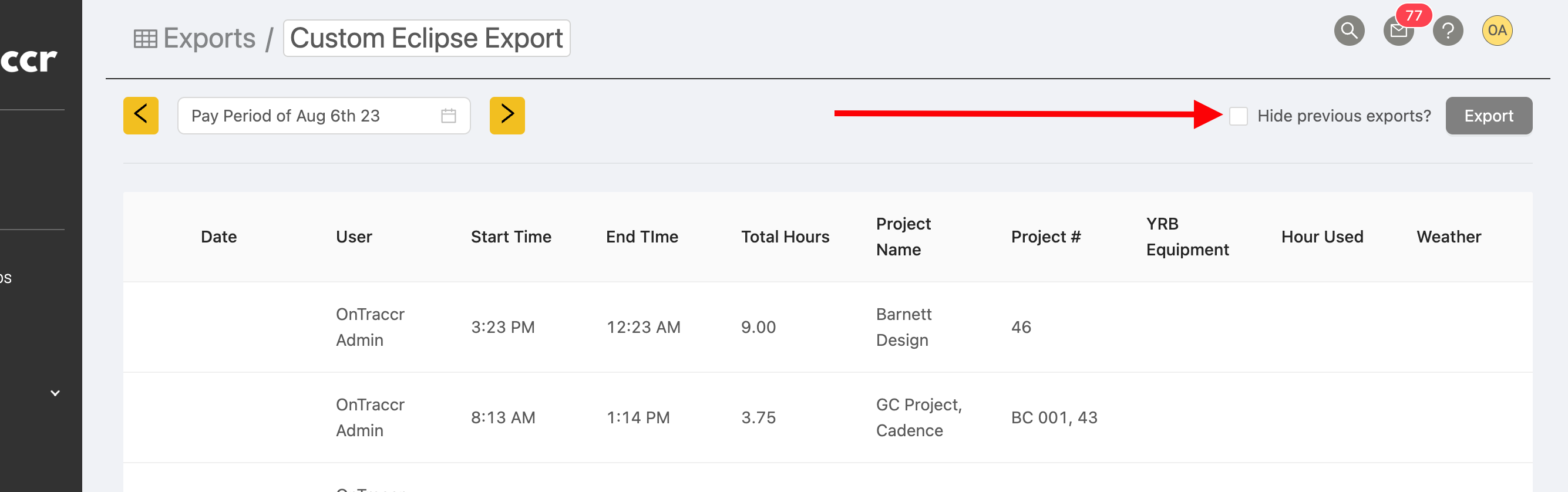
Task: Open the messages envelope icon
Action: pos(1398,31)
